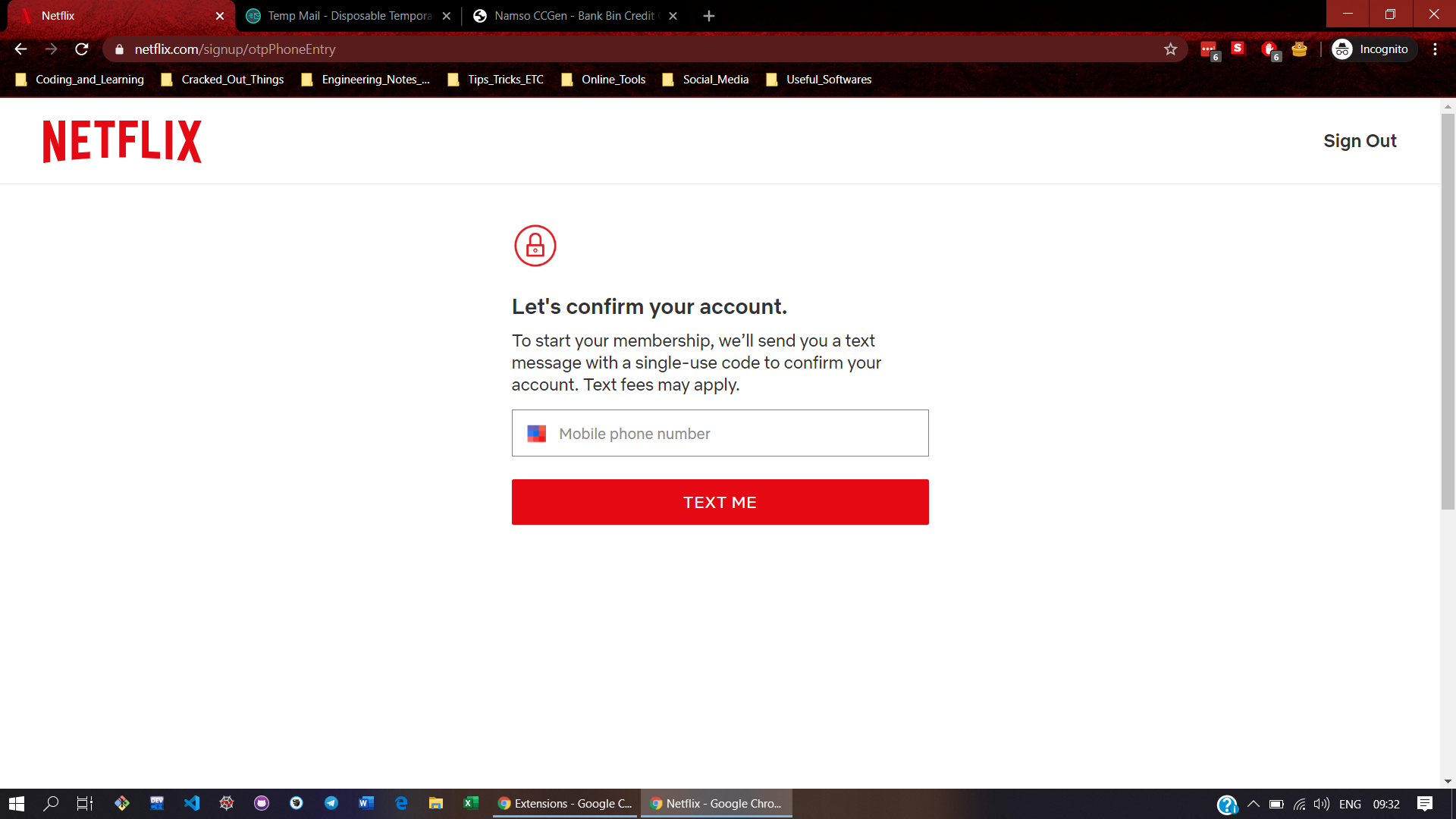Open Chrome three-dot menu
1456x819 pixels.
pos(1435,49)
